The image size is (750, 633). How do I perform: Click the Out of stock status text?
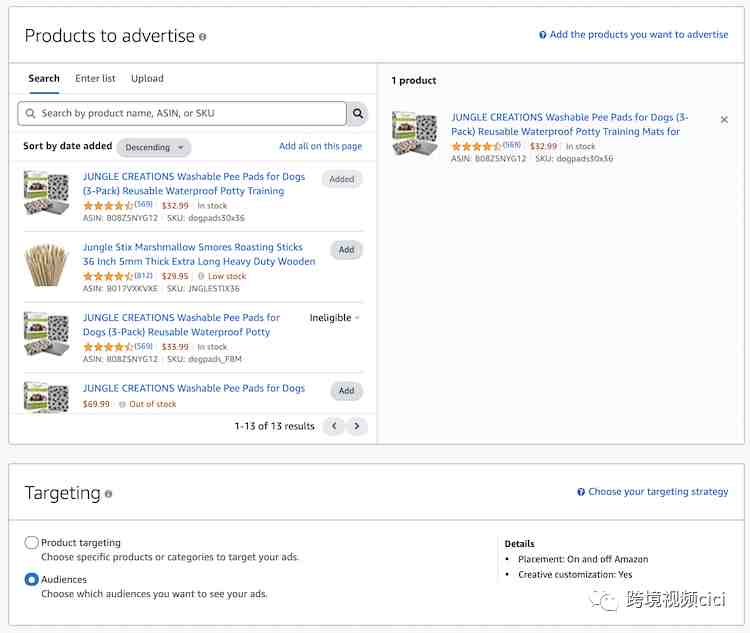[x=153, y=404]
